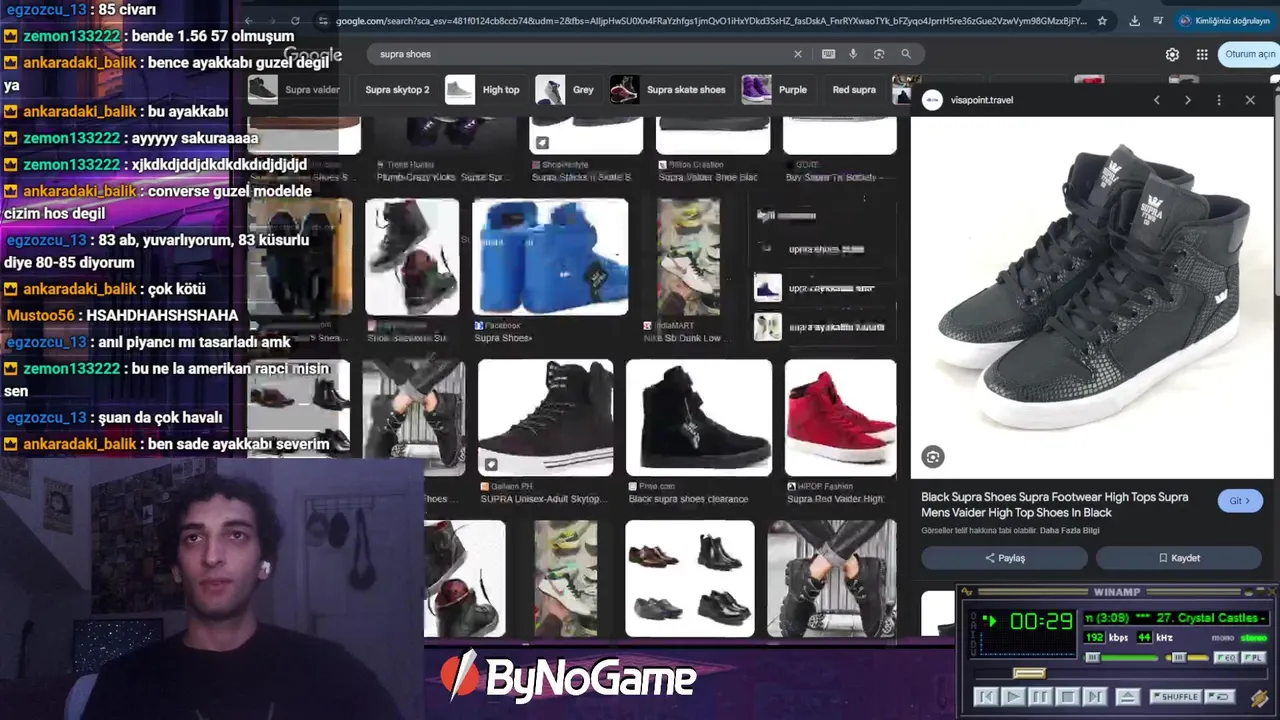Start voice search with microphone icon

pyautogui.click(x=853, y=54)
